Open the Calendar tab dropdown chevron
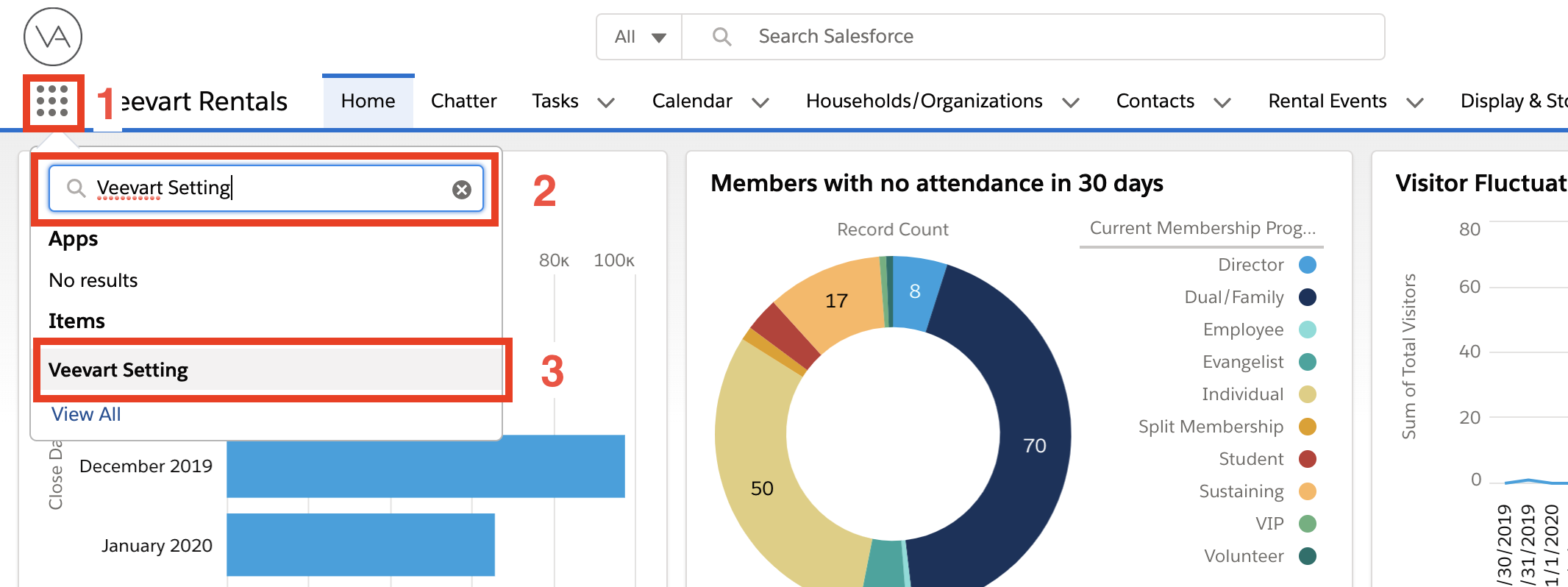 (x=760, y=102)
